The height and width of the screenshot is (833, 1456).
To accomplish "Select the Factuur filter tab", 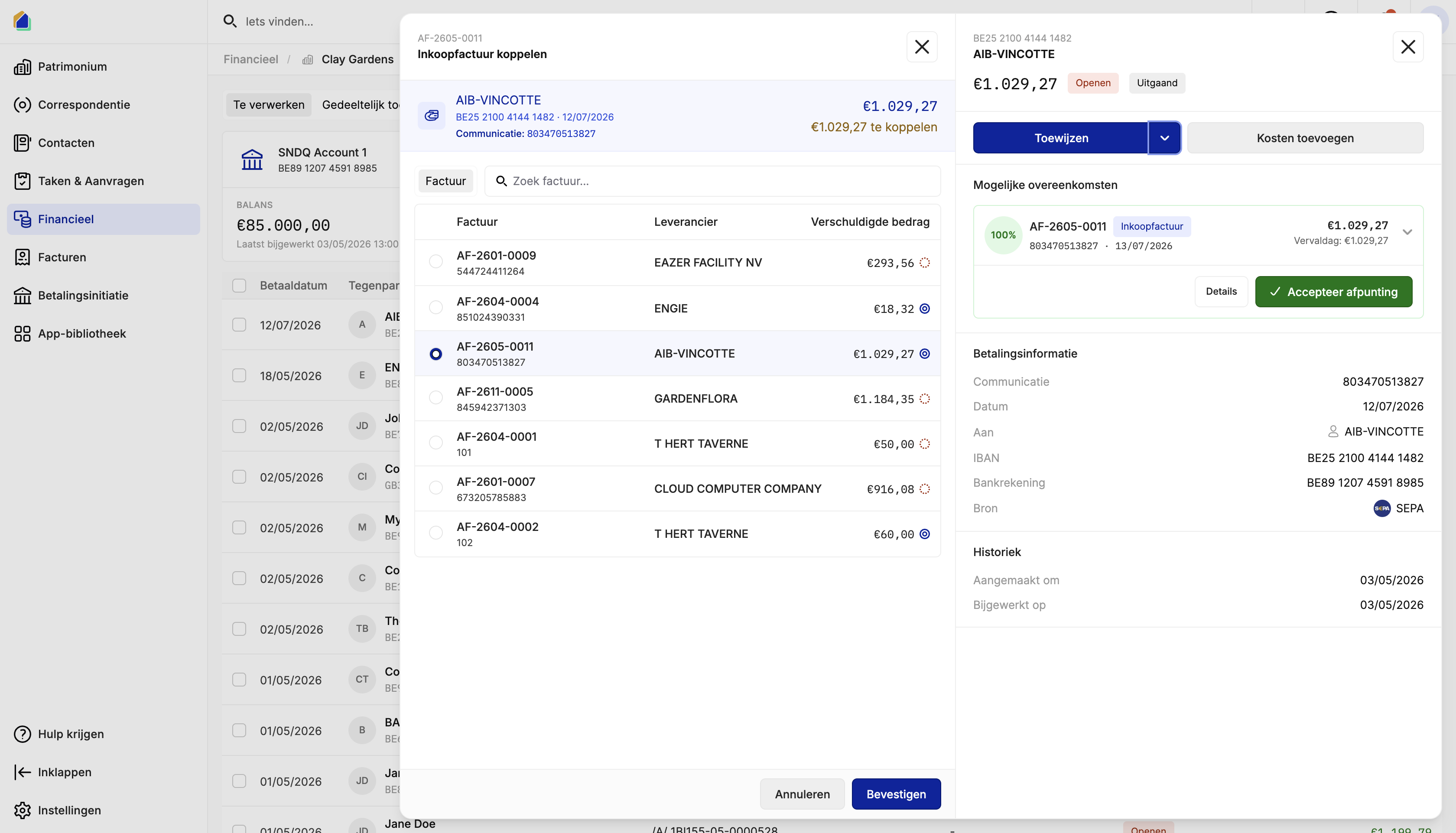I will [445, 181].
